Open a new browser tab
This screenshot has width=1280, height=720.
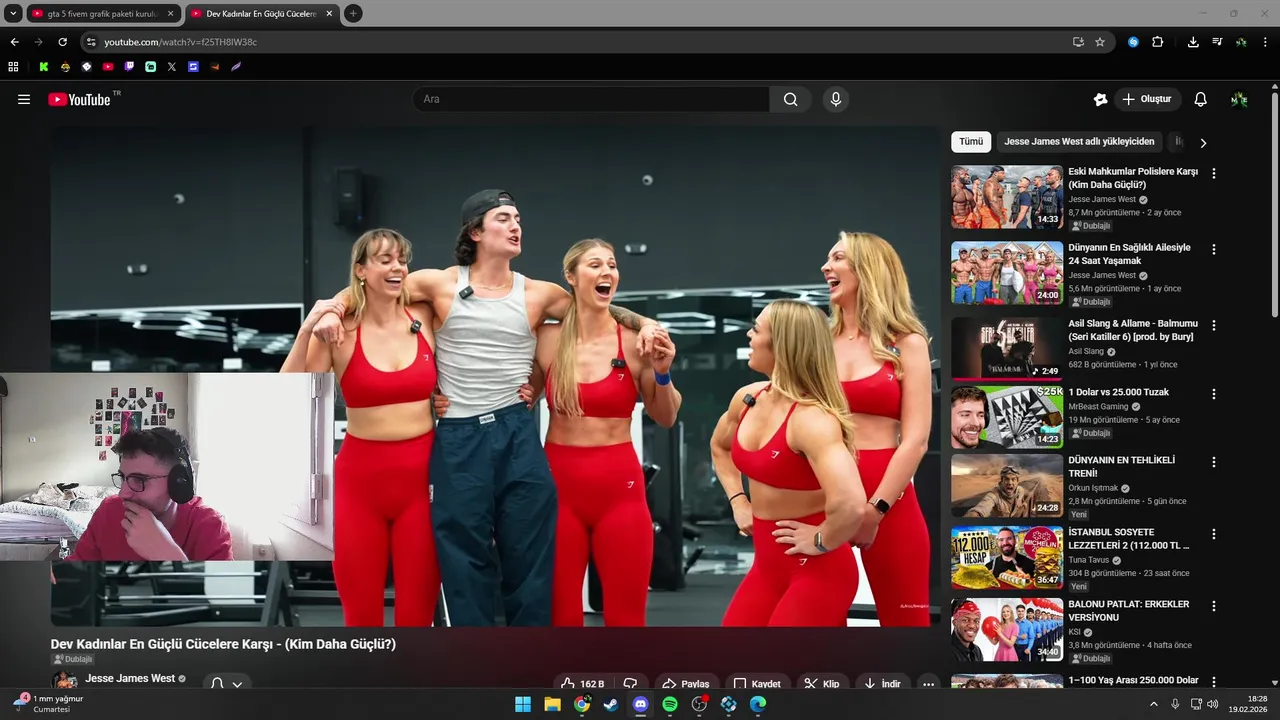pyautogui.click(x=353, y=13)
